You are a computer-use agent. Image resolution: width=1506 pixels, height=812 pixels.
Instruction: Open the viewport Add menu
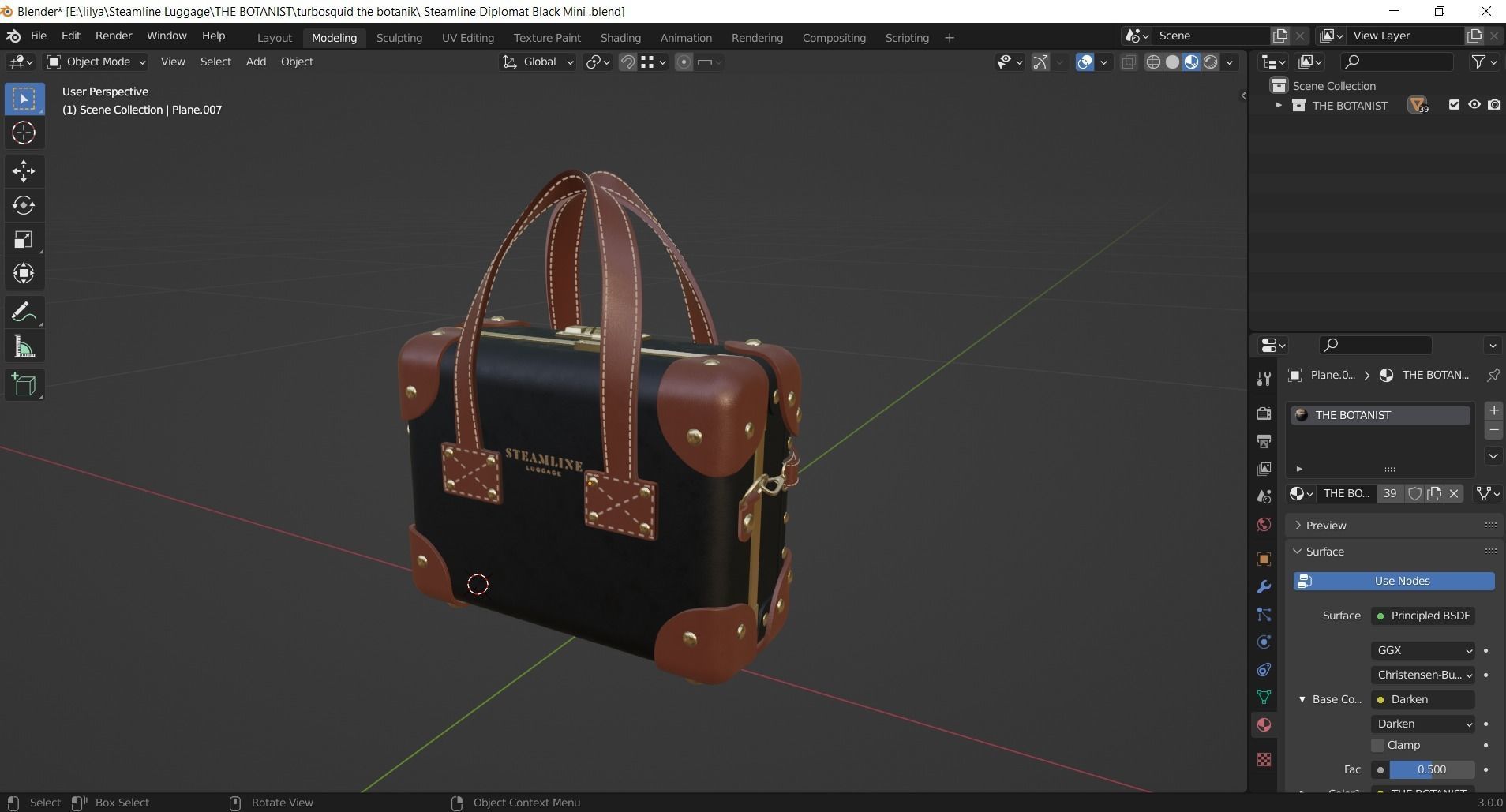(256, 62)
